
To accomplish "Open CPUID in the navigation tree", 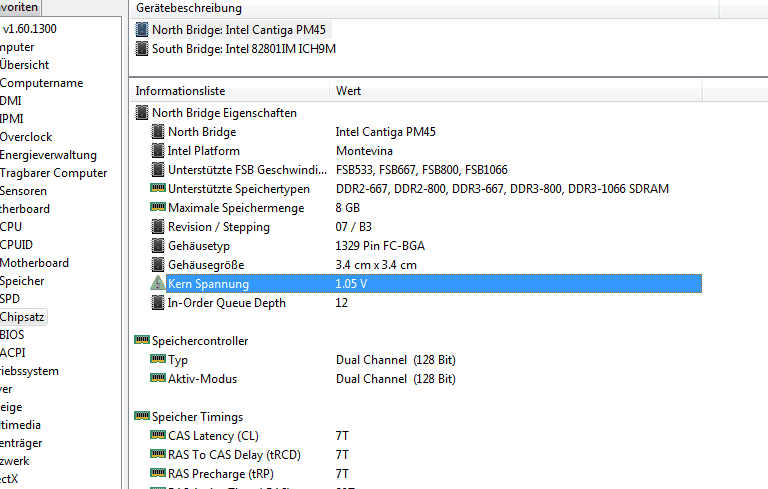I will point(16,245).
